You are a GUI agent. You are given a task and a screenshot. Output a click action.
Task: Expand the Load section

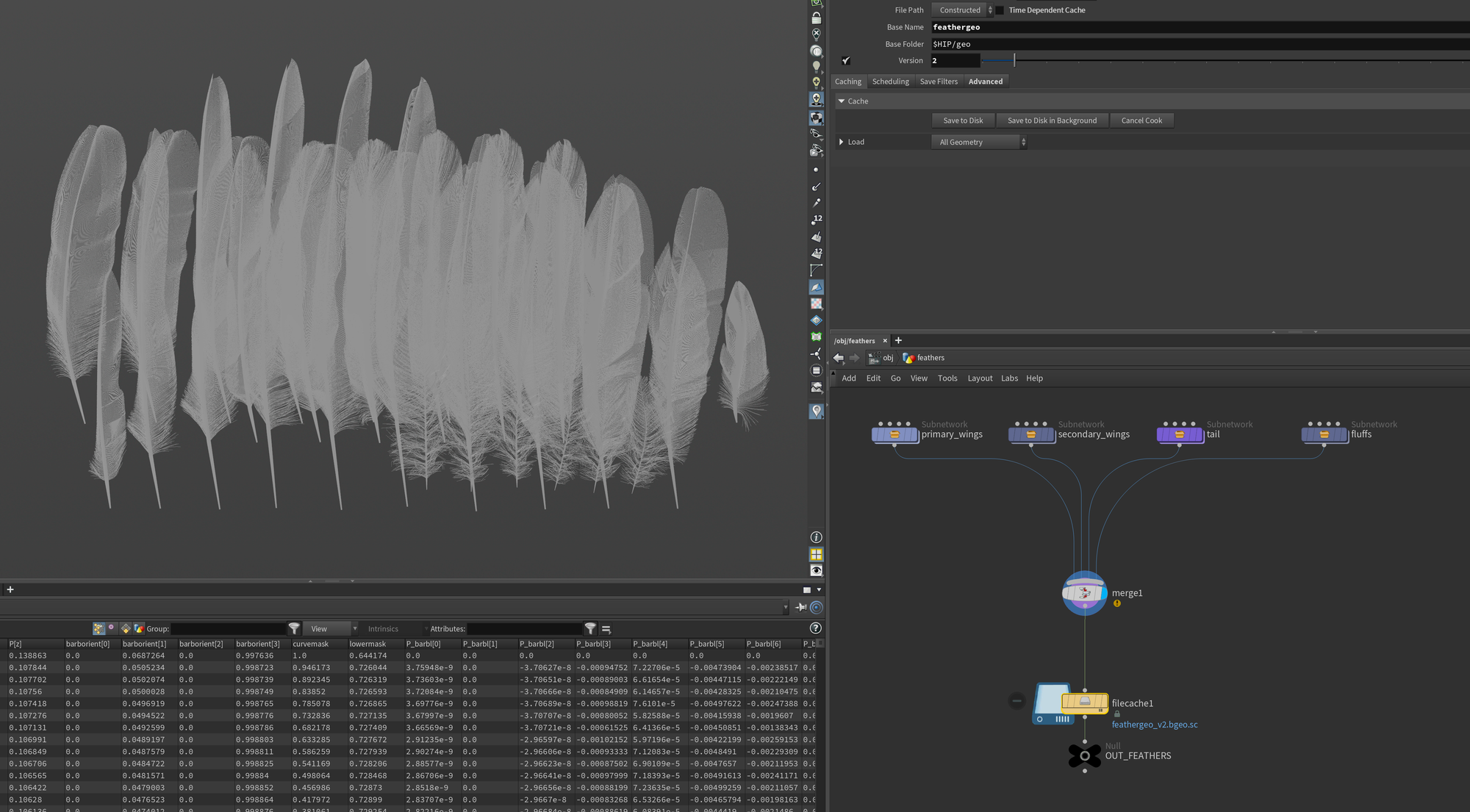[842, 142]
